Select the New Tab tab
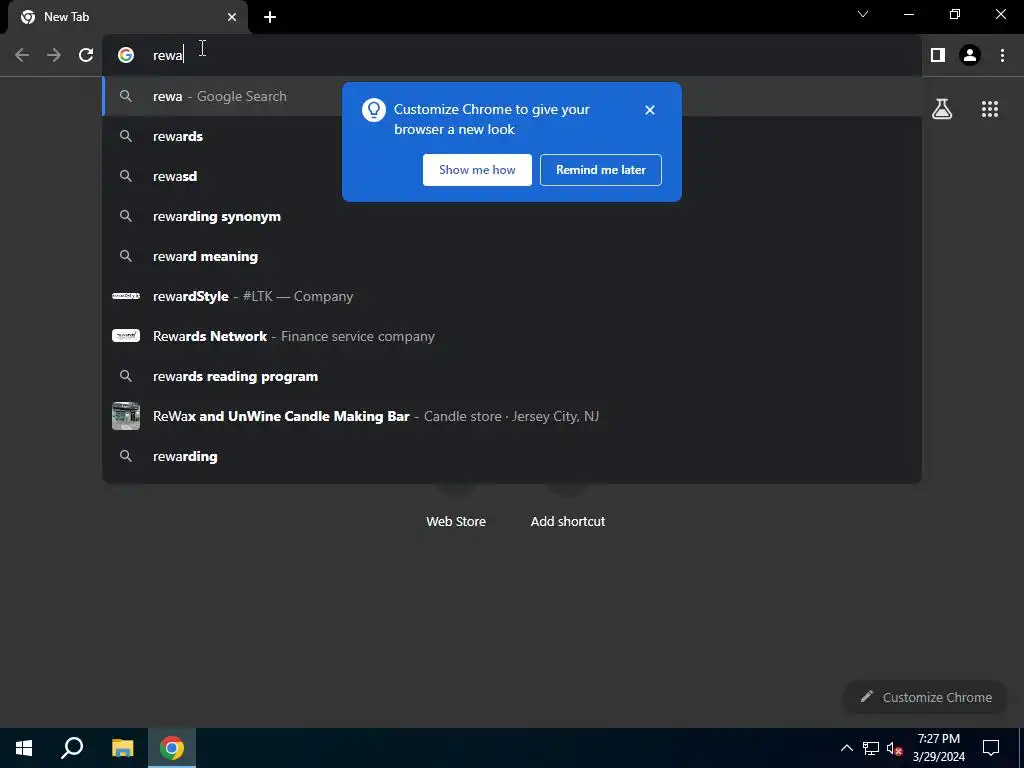Image resolution: width=1024 pixels, height=768 pixels. (x=128, y=17)
